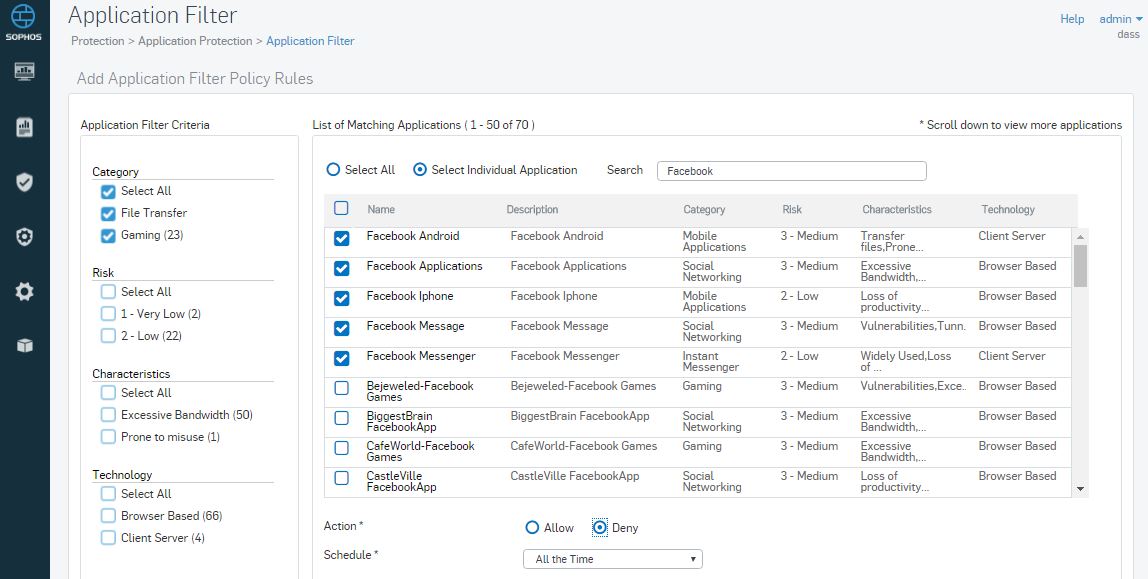Screen dimensions: 1148x579
Task: Uncheck the File Transfer category
Action: click(x=108, y=214)
